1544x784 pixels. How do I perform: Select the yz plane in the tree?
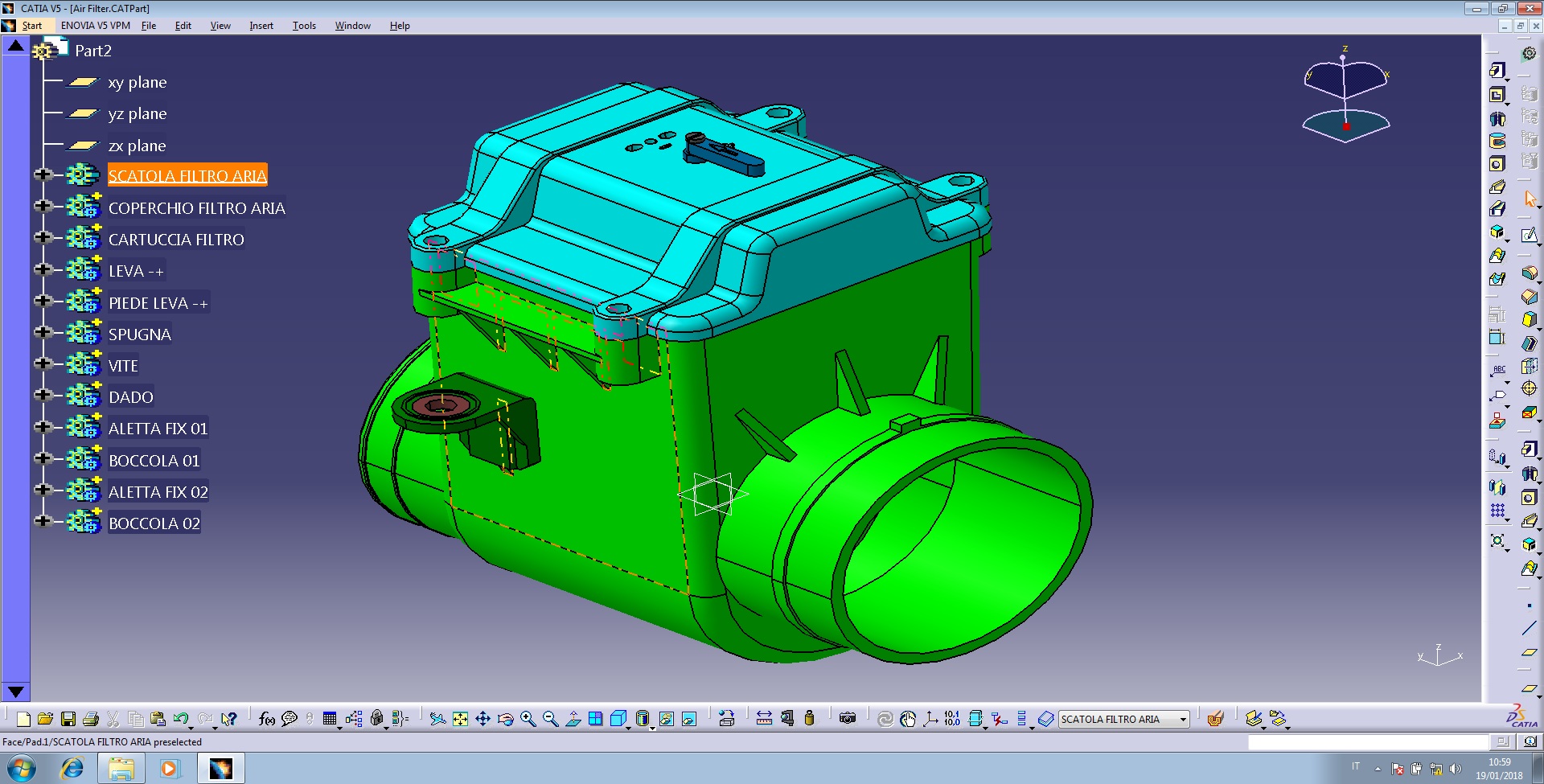138,114
